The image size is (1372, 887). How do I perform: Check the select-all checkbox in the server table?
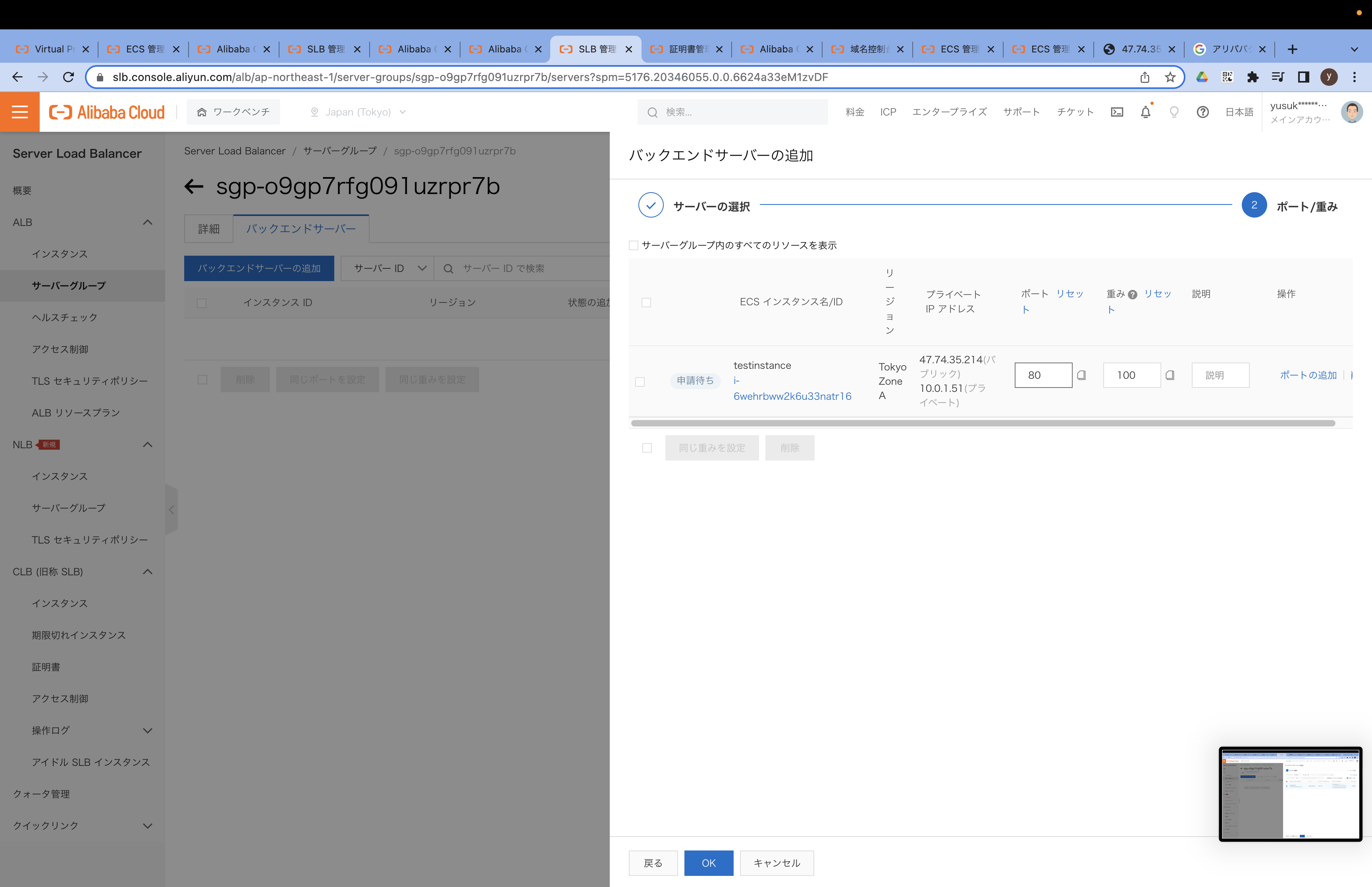647,302
